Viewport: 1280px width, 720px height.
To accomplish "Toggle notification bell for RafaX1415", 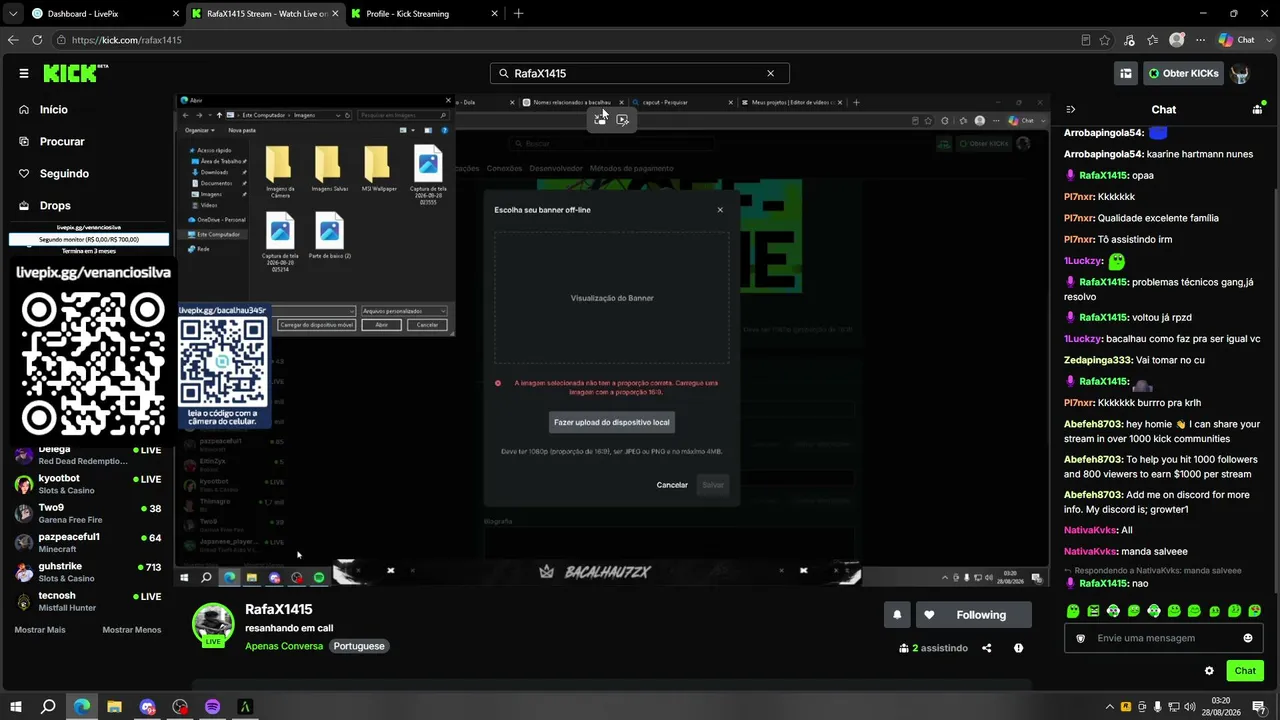I will coord(897,615).
